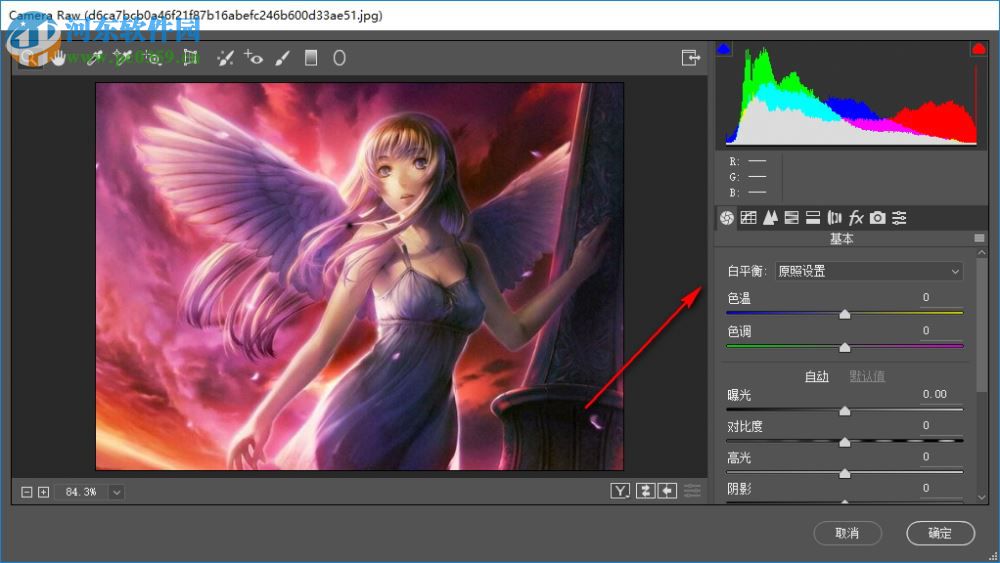Select the White Balance eyedropper tool
This screenshot has height=563, width=1000.
[x=94, y=58]
